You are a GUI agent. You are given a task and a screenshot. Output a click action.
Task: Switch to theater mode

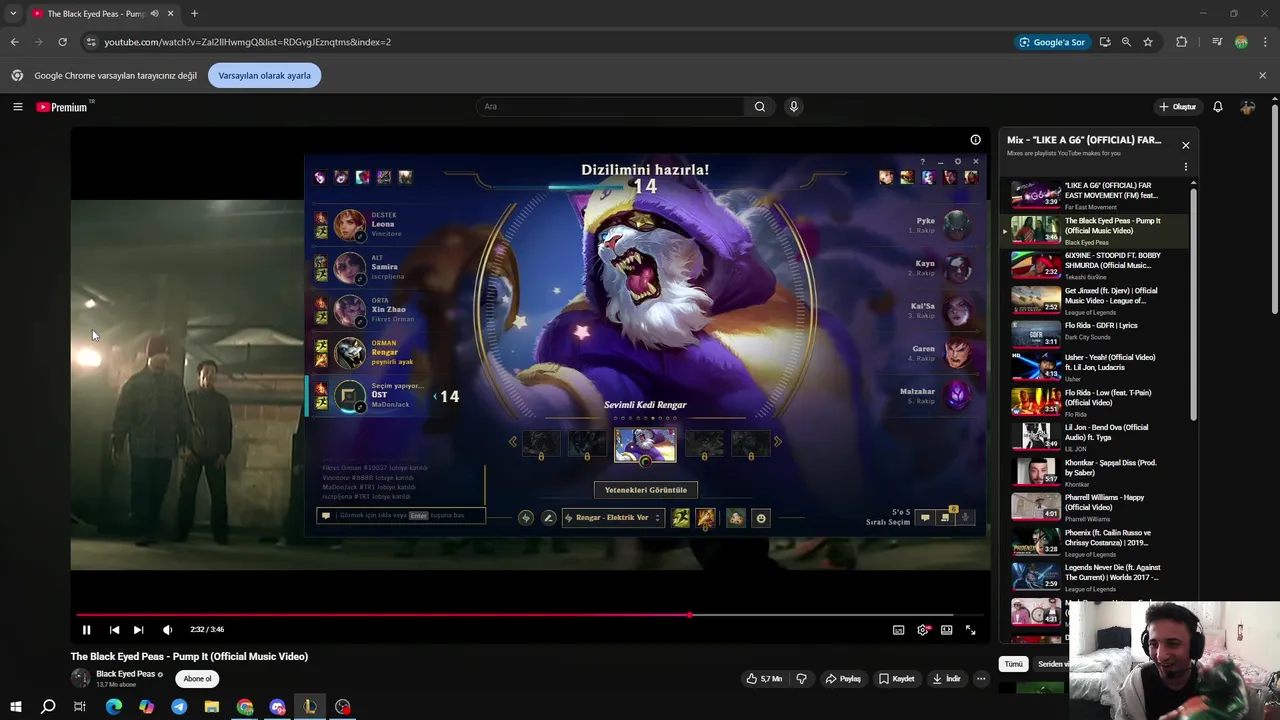coord(946,630)
